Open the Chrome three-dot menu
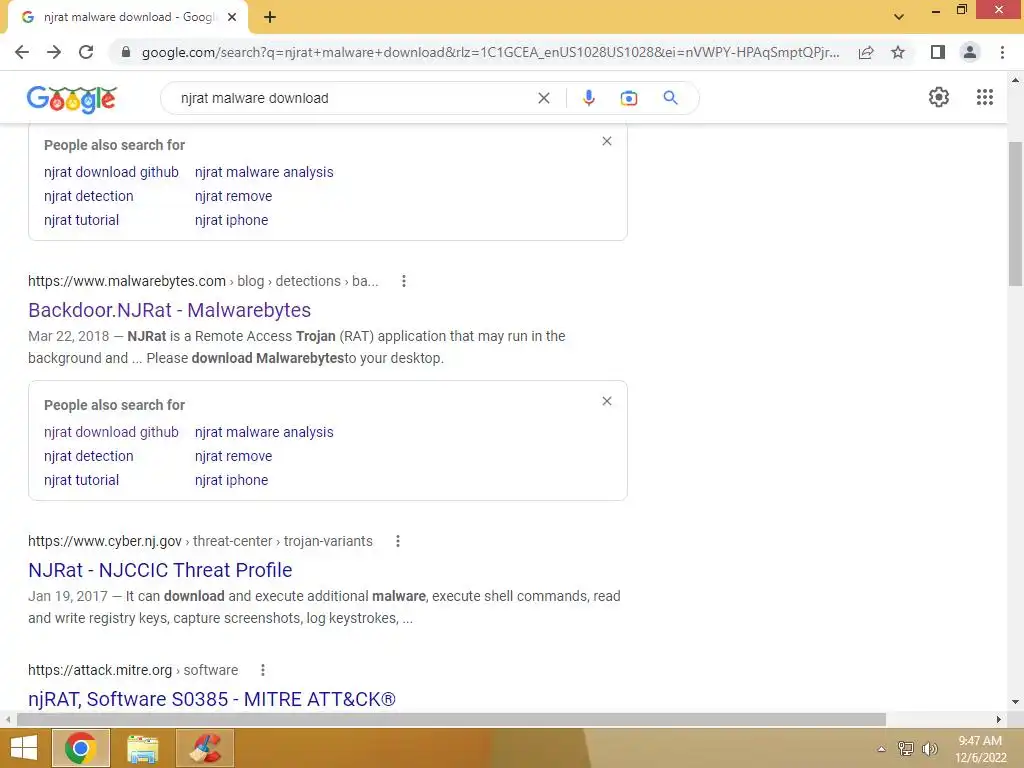This screenshot has width=1024, height=768. click(1002, 52)
